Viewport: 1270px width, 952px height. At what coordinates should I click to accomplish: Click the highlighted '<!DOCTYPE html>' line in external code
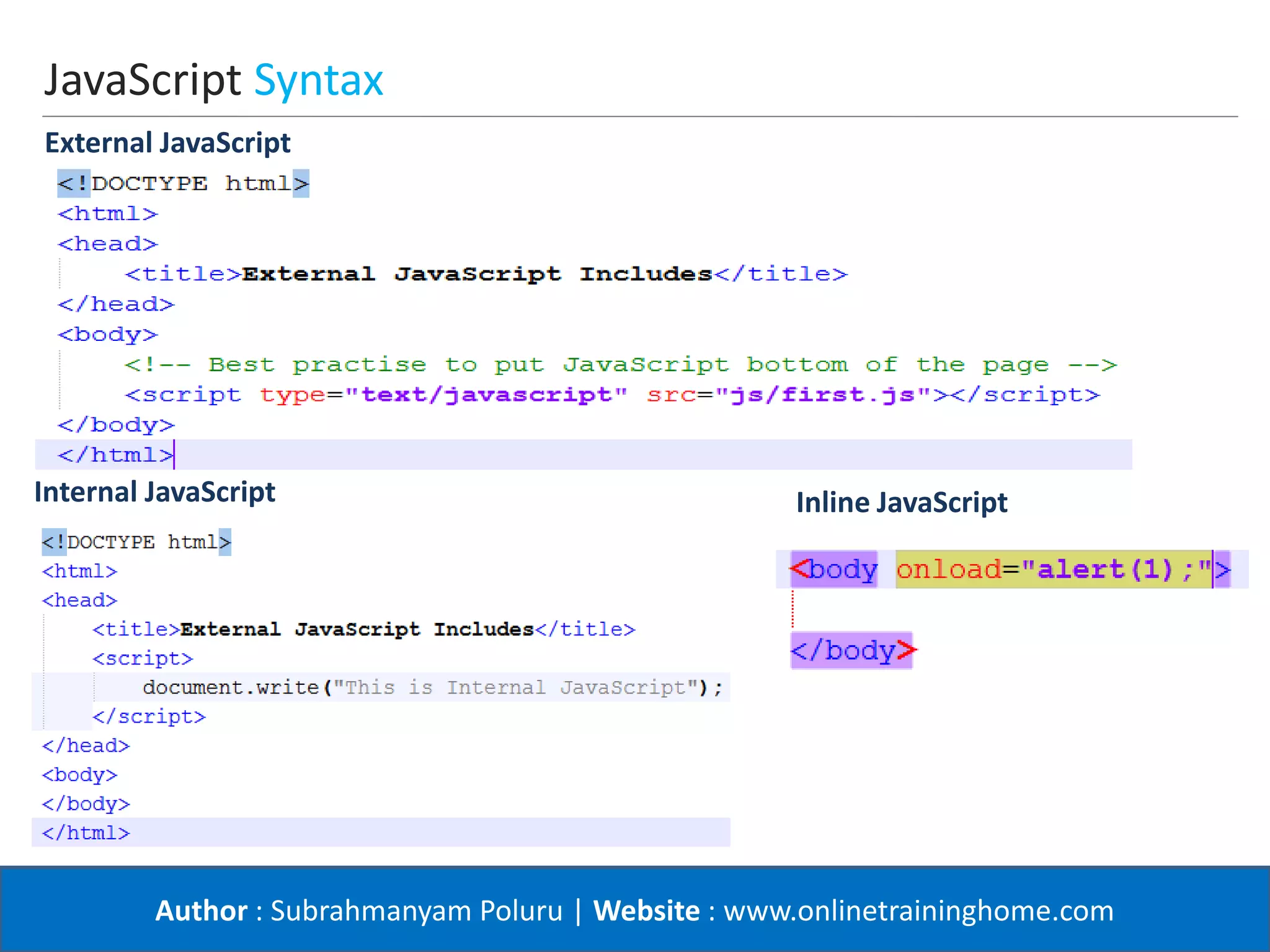pos(183,183)
